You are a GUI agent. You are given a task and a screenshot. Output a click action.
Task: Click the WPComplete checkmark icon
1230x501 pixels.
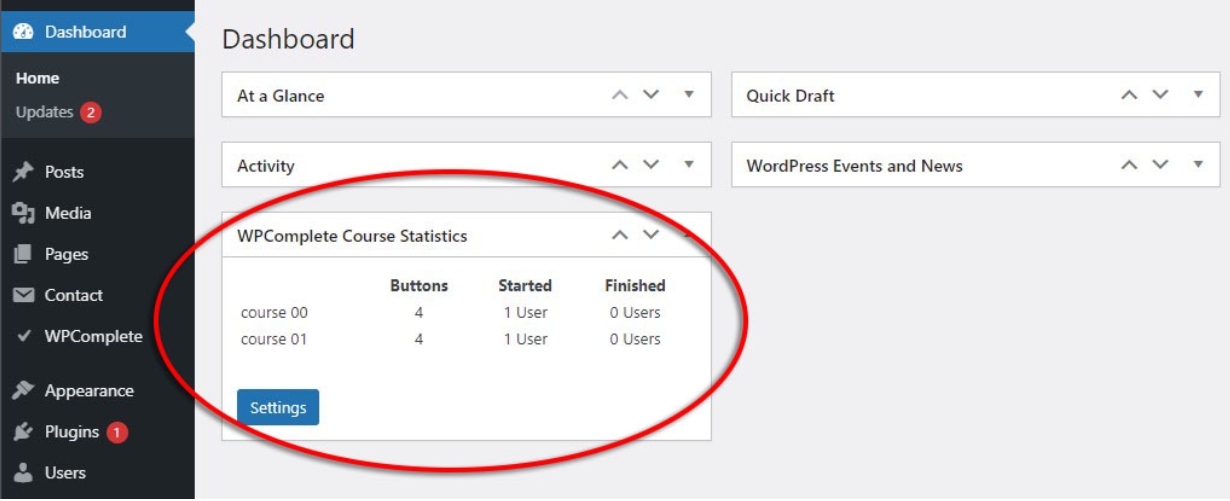pos(23,336)
